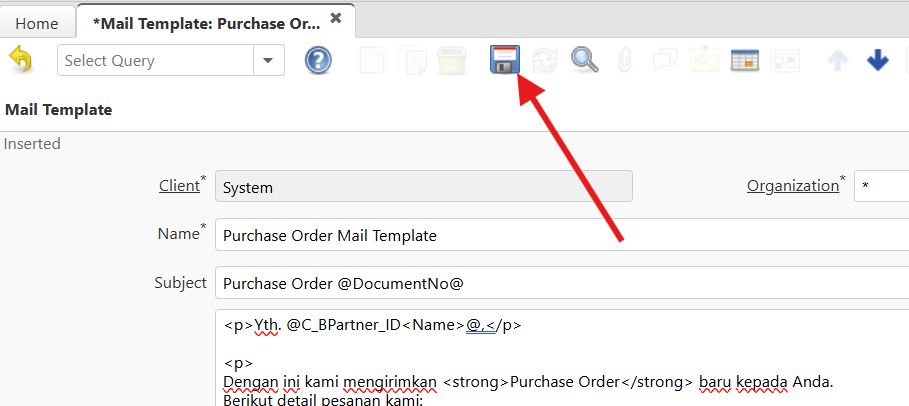Switch to the Home tab
This screenshot has height=406, width=909.
[35, 22]
